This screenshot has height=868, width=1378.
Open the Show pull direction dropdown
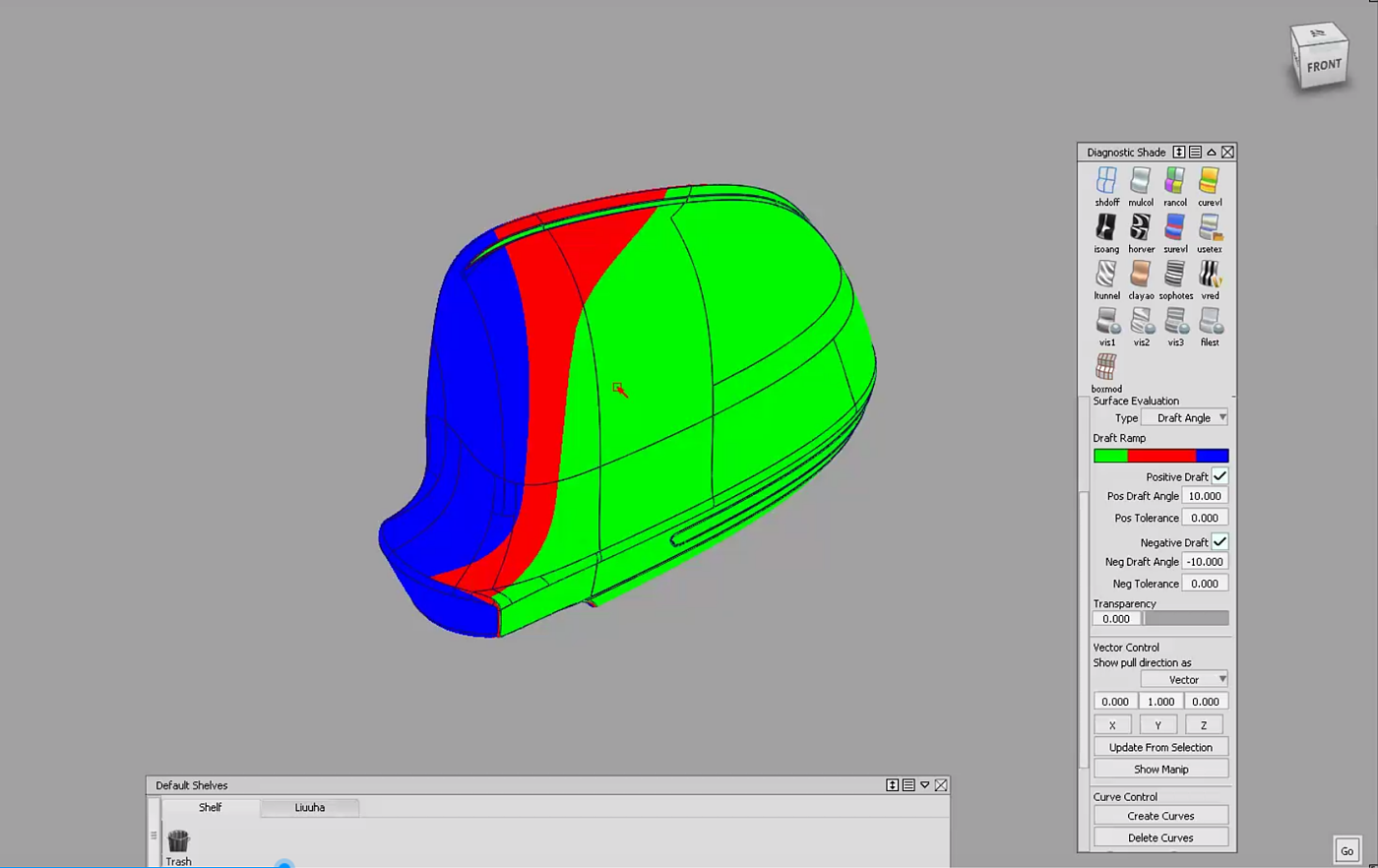tap(1184, 680)
